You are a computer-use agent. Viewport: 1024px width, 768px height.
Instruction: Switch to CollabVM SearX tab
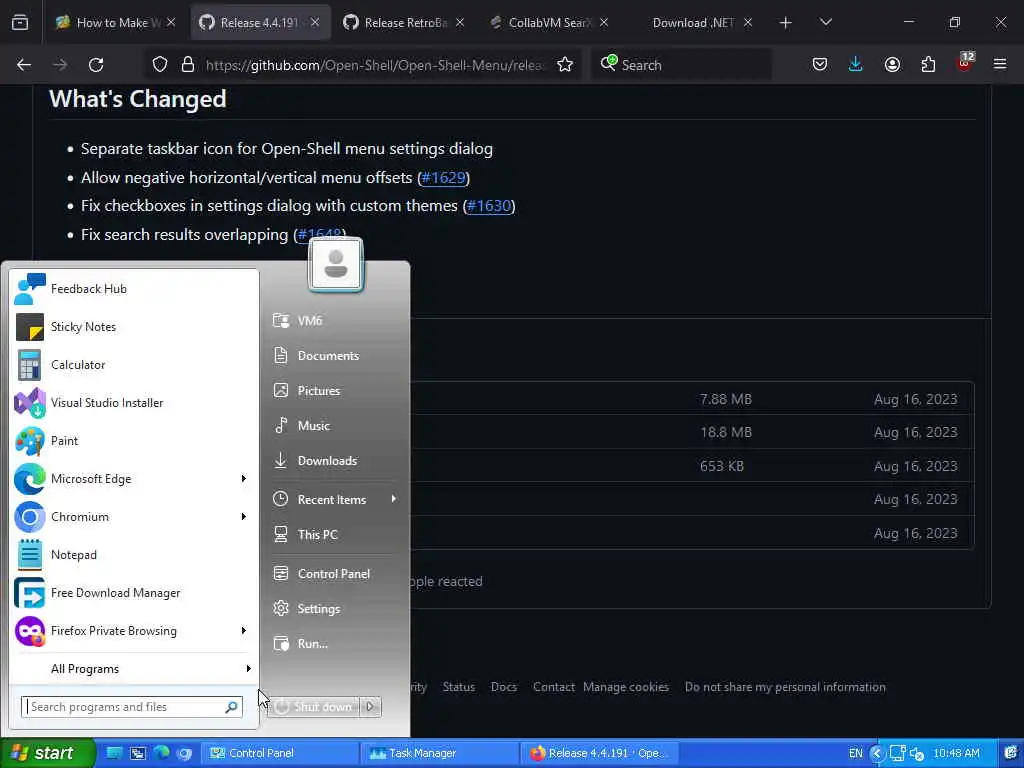pyautogui.click(x=547, y=22)
